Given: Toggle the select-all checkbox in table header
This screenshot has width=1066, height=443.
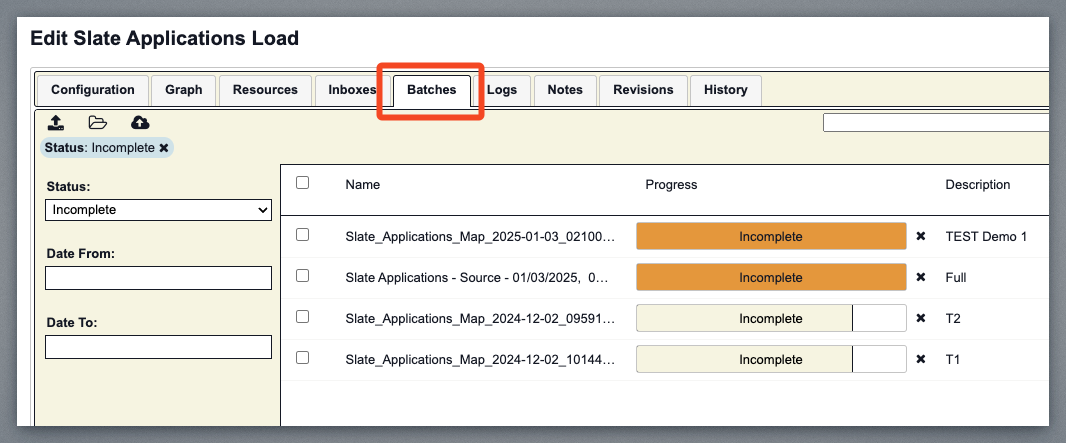Looking at the screenshot, I should (303, 183).
